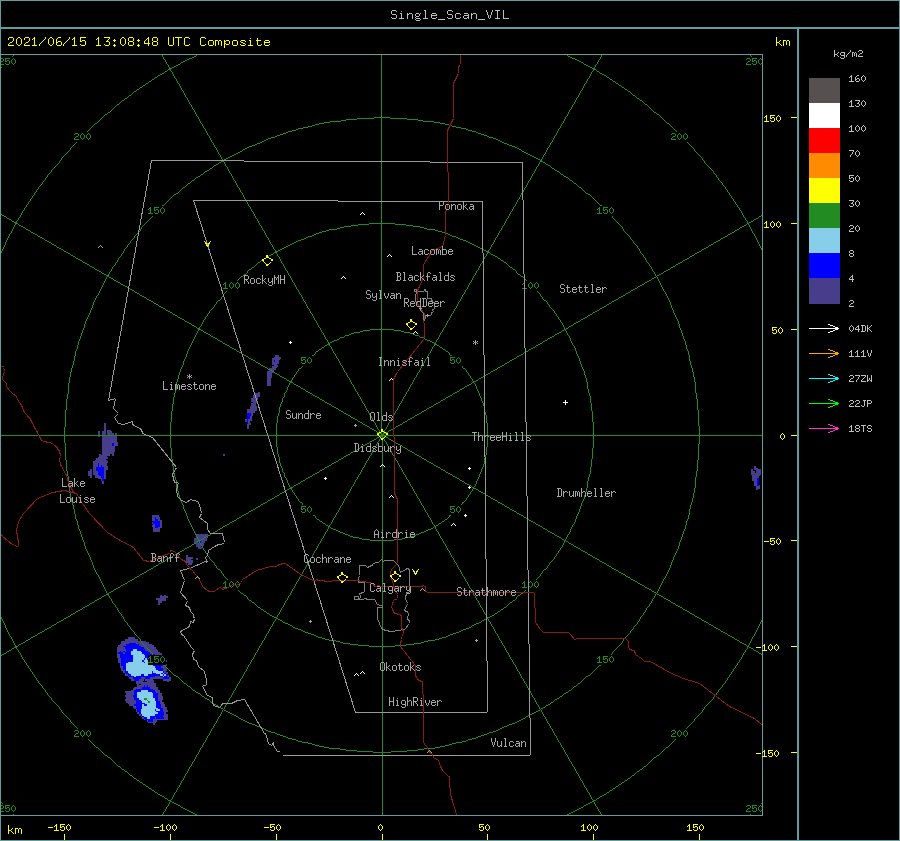
Task: Click the Calgary city label
Action: point(390,588)
